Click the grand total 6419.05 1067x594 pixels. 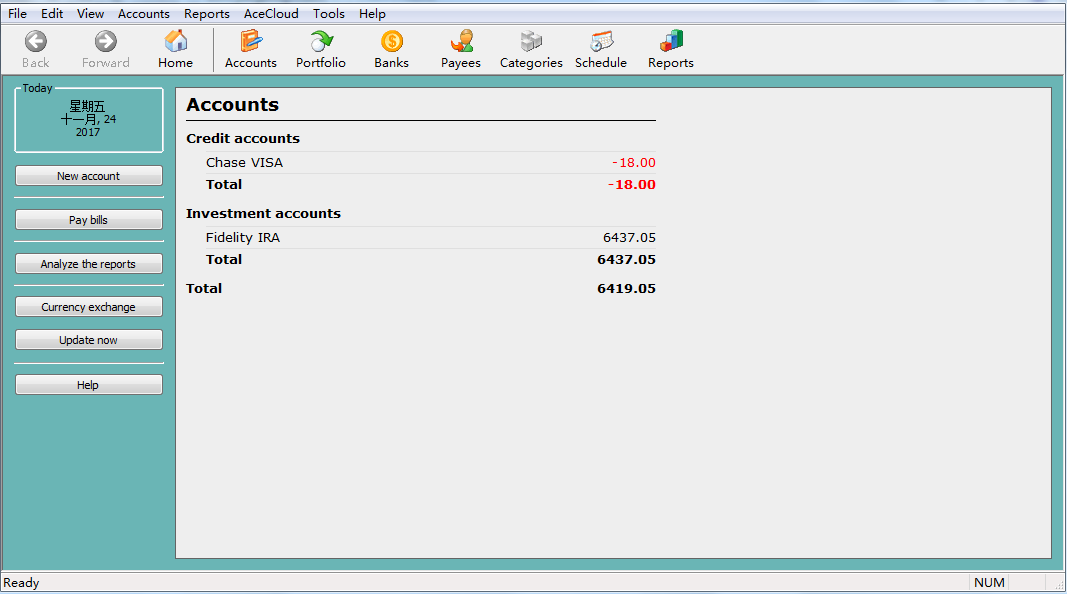(626, 288)
